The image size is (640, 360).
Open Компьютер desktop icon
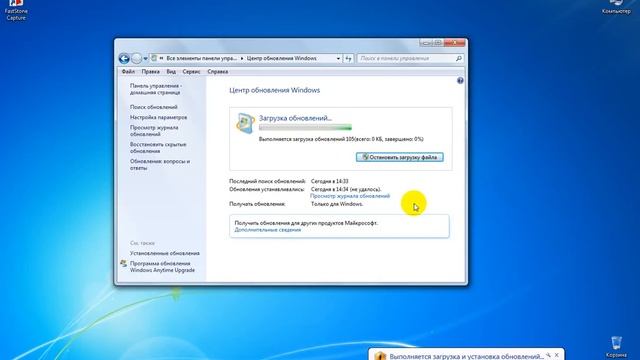(x=616, y=7)
